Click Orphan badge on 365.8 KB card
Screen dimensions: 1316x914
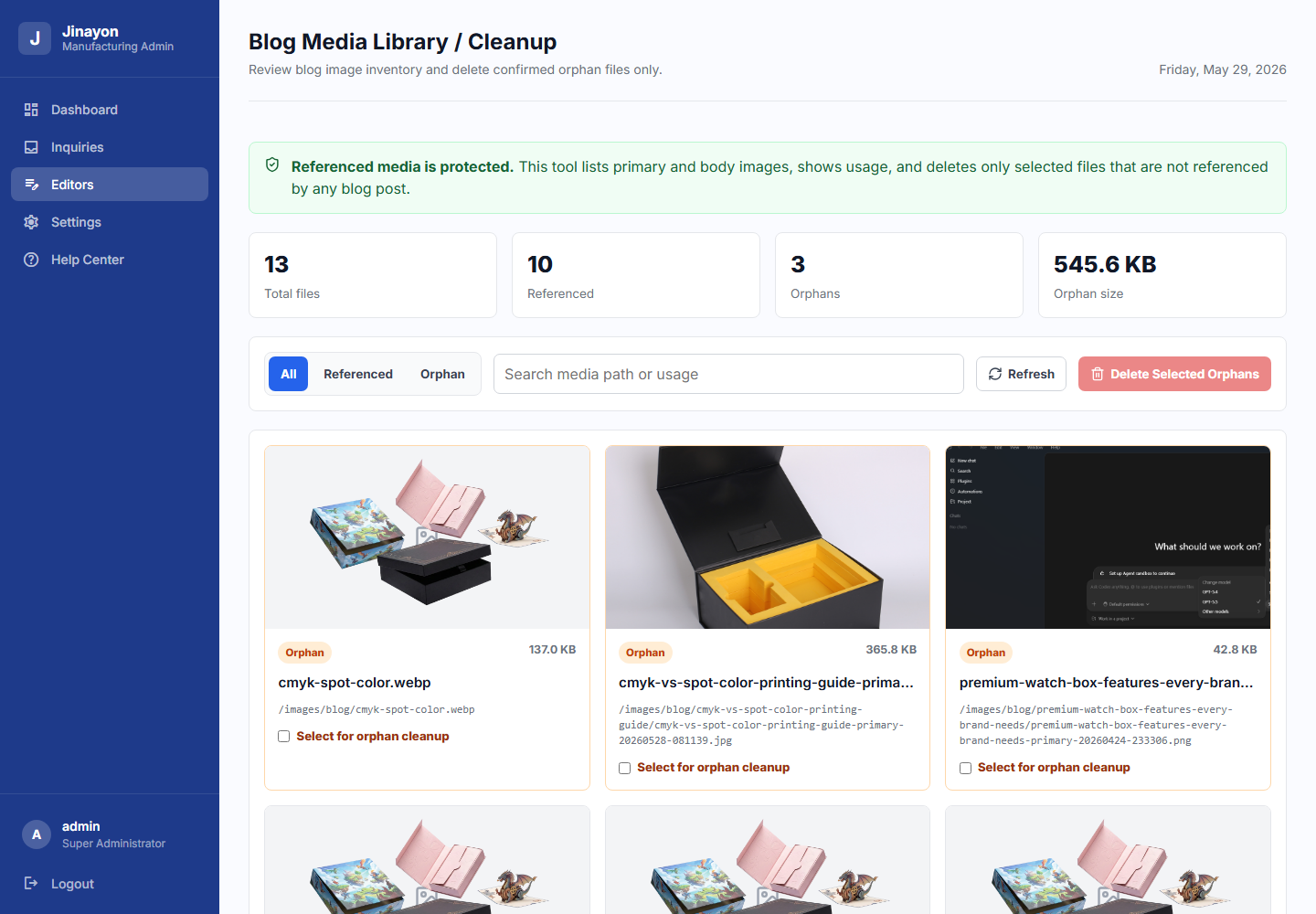(x=645, y=653)
